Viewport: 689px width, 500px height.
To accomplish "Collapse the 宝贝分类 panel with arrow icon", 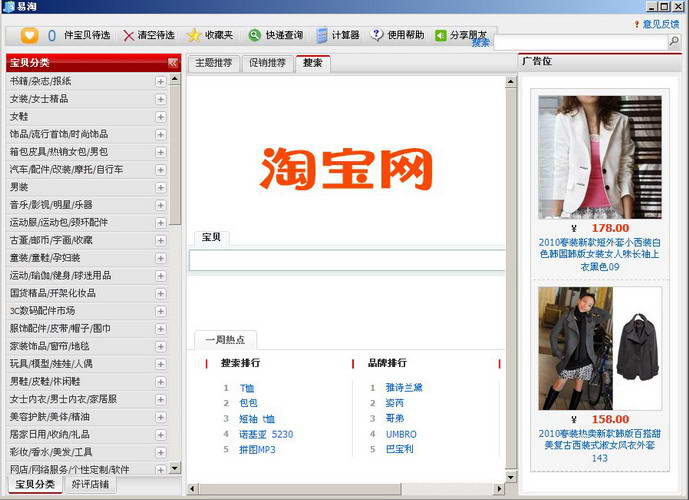I will tap(172, 63).
